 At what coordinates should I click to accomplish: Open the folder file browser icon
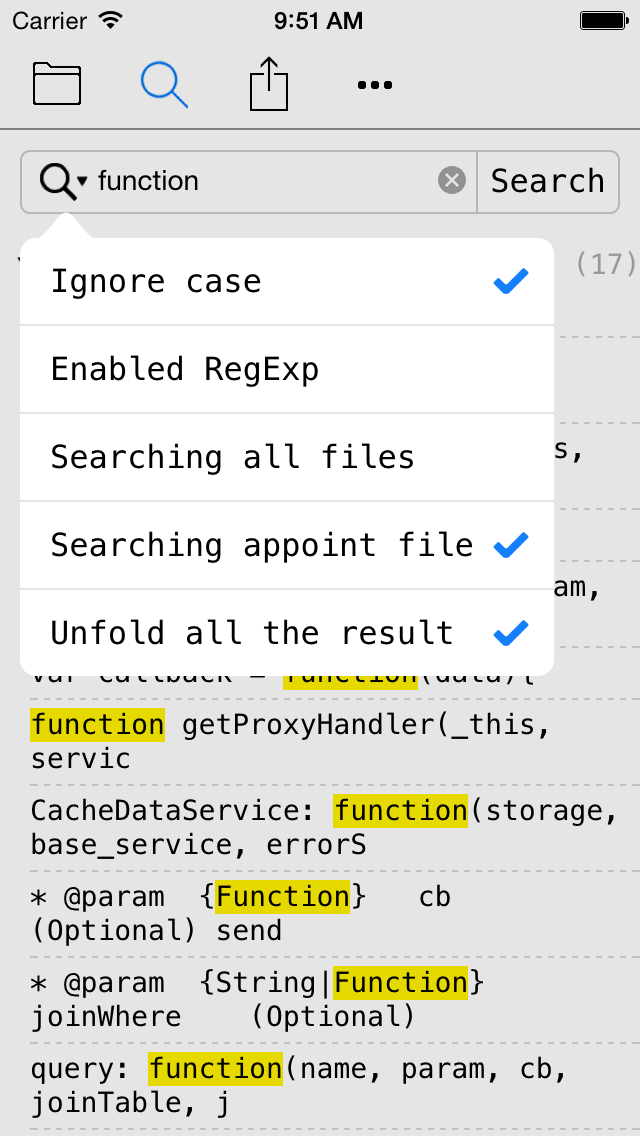57,84
